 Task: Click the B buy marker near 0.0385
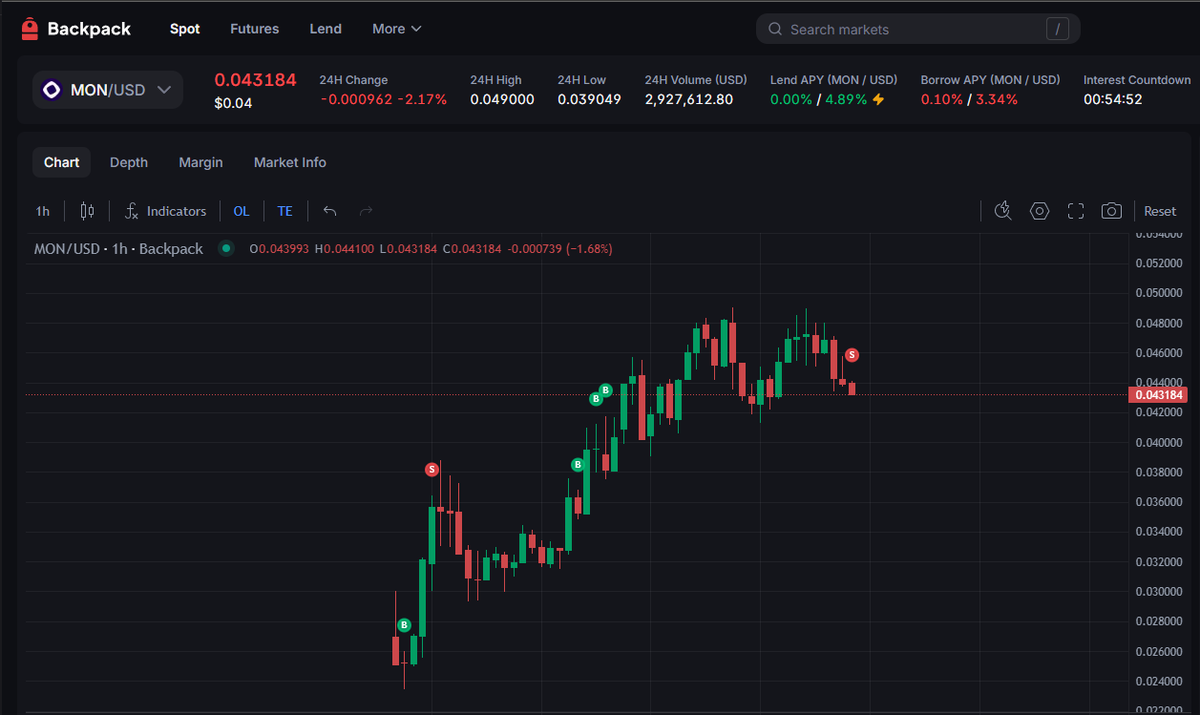[x=577, y=464]
